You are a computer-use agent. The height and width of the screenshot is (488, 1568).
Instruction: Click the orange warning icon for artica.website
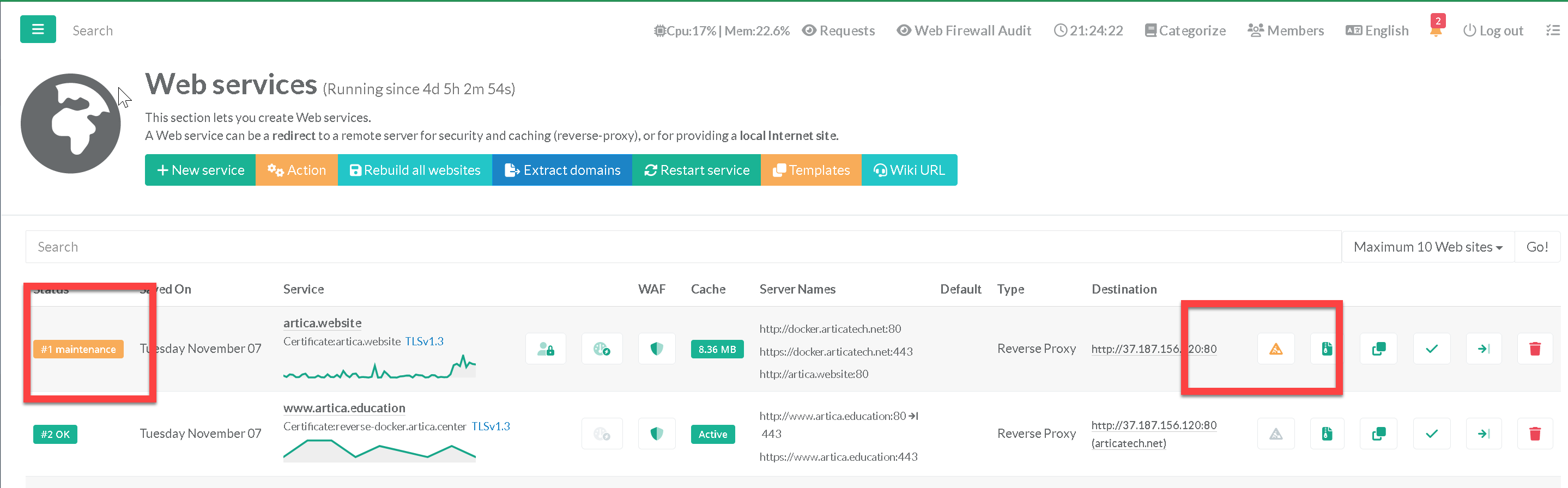pos(1275,349)
